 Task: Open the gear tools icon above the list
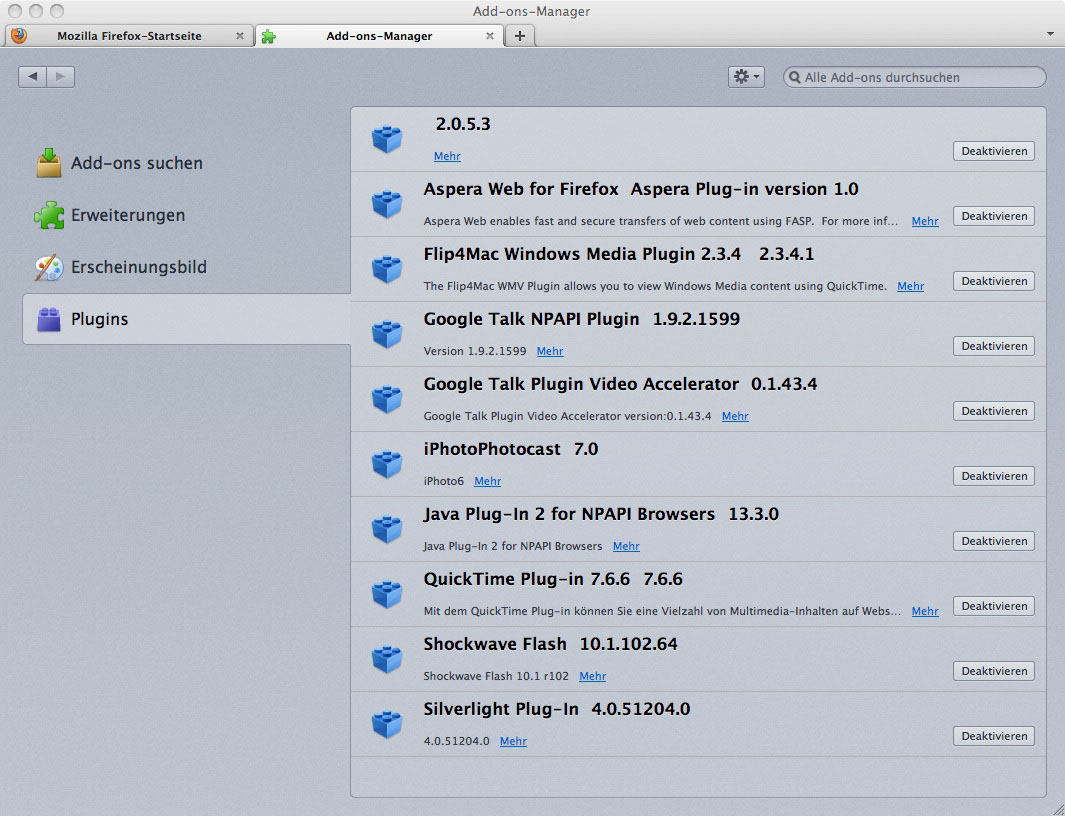(740, 76)
